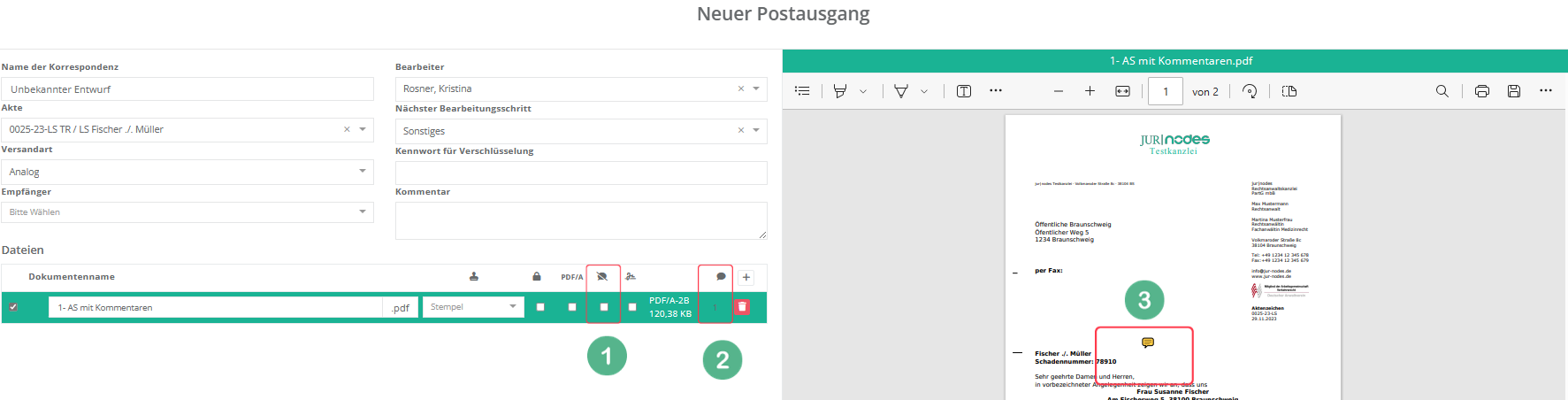Rotate the PDF page
The height and width of the screenshot is (400, 1568).
click(x=1250, y=91)
